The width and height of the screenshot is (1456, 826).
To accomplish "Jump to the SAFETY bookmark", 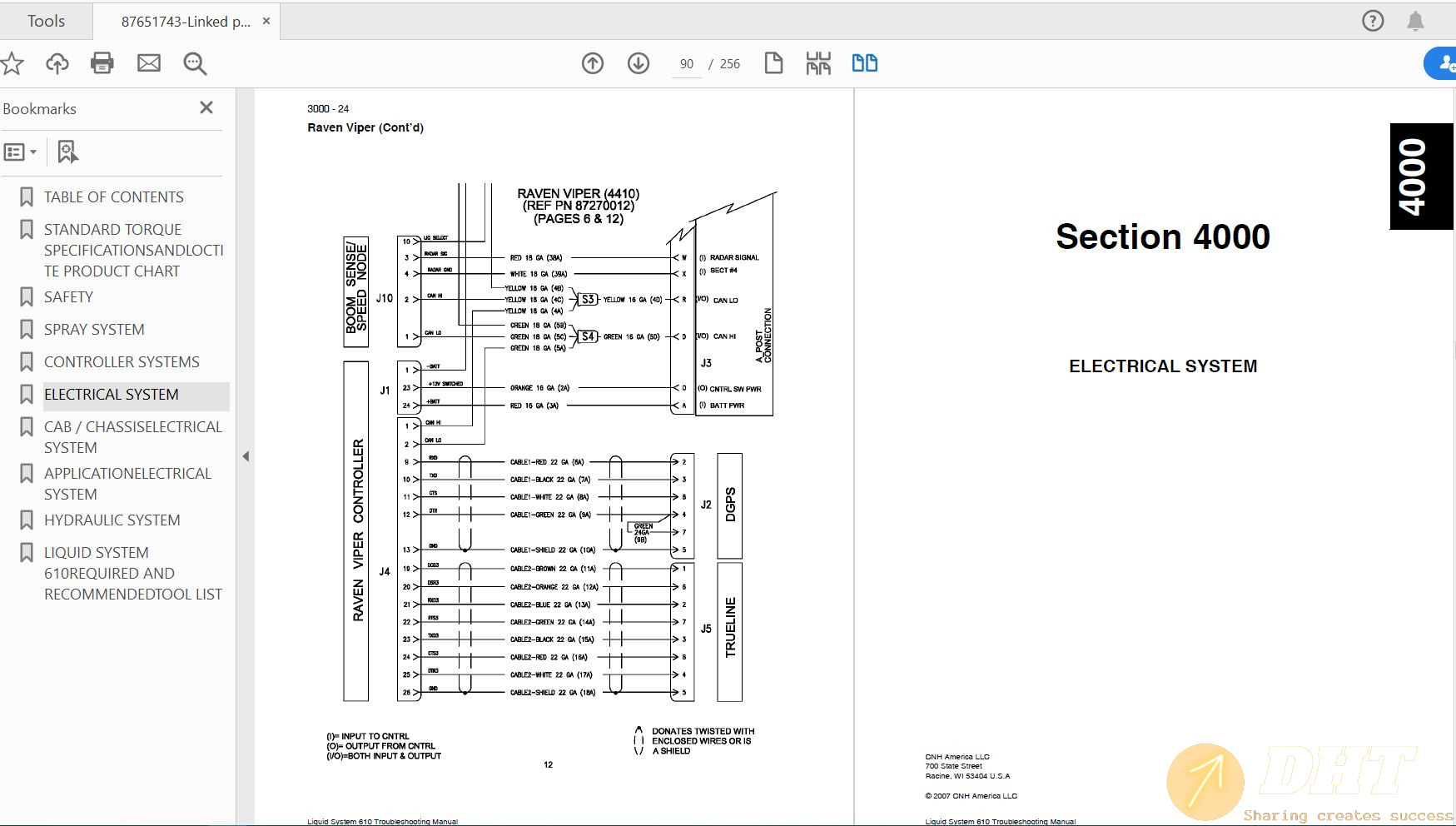I will (x=68, y=296).
